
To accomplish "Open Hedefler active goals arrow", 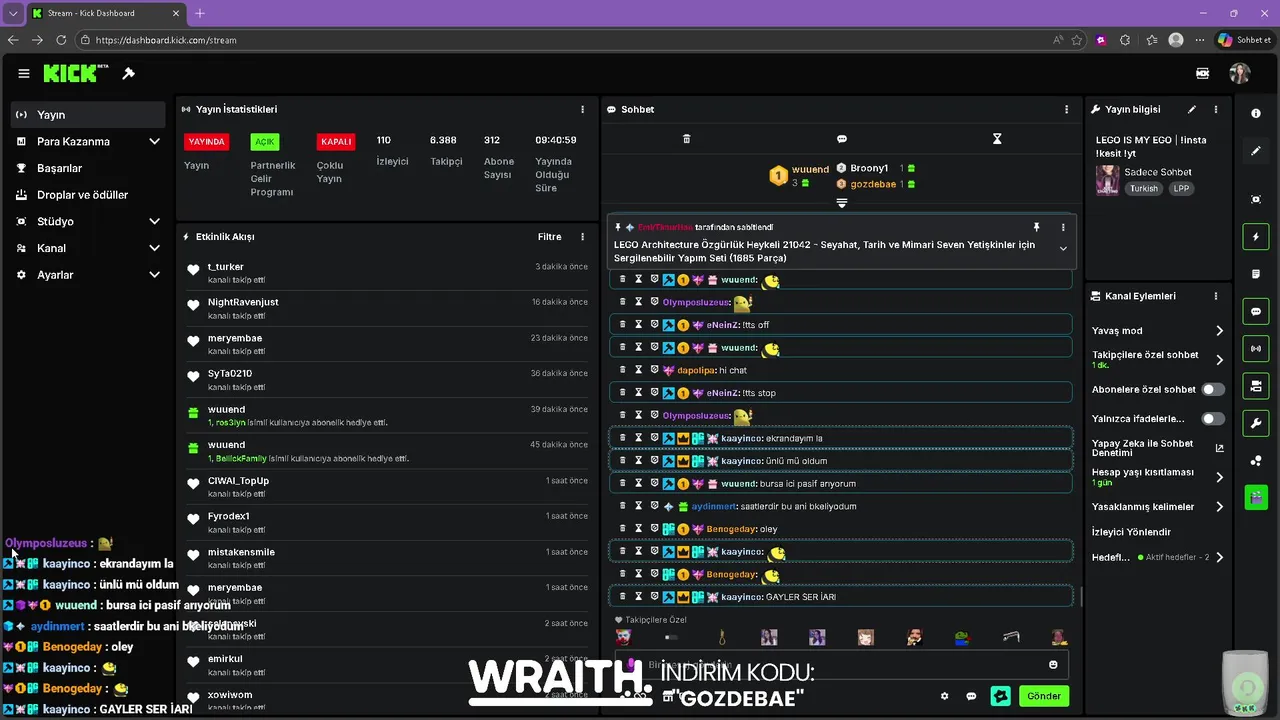I will coord(1219,557).
